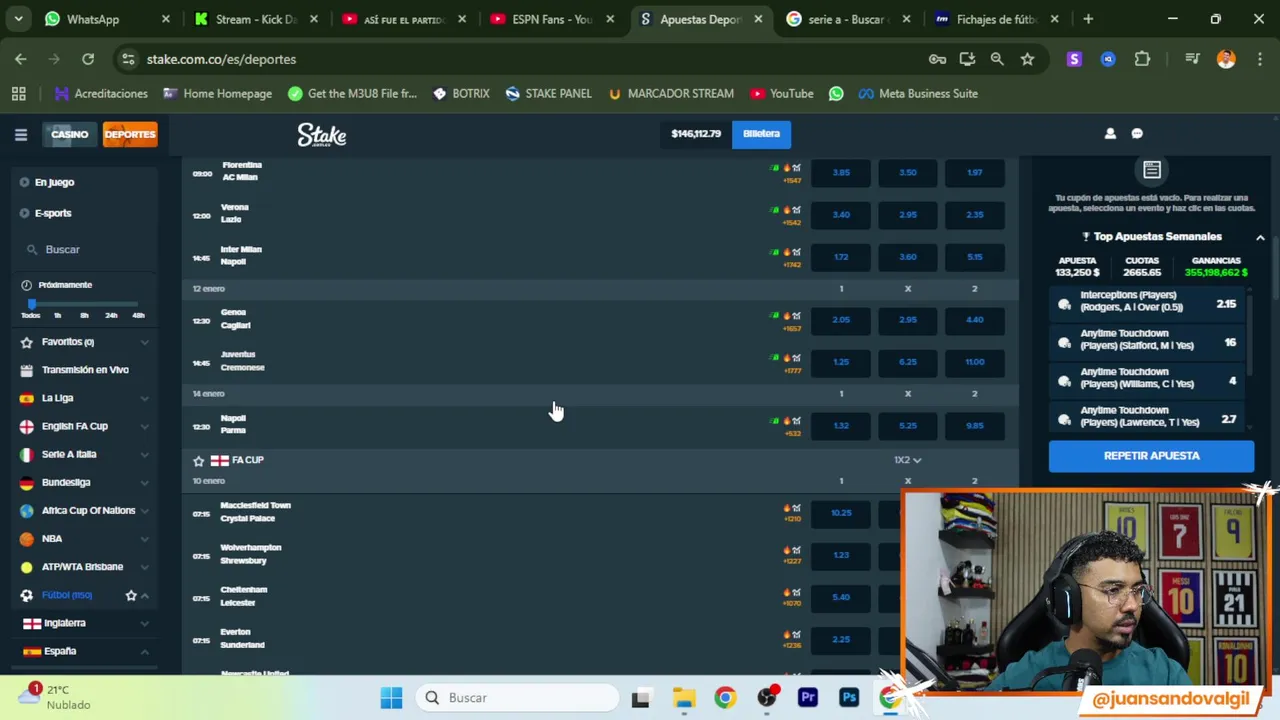Viewport: 1280px width, 720px height.
Task: Click the Stake logo
Action: pos(322,135)
